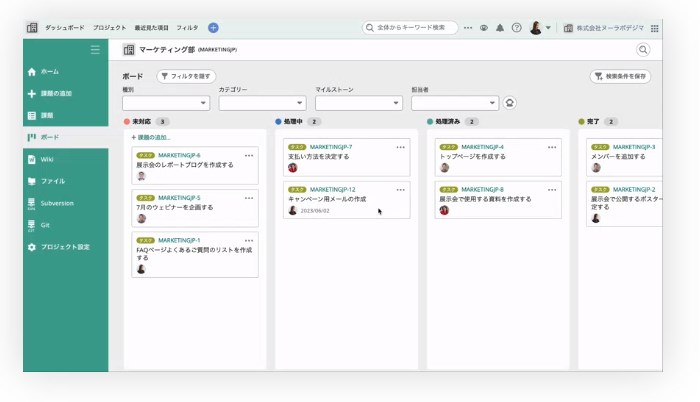
Task: Collapse sidebar with the hamburger icon
Action: (x=95, y=49)
